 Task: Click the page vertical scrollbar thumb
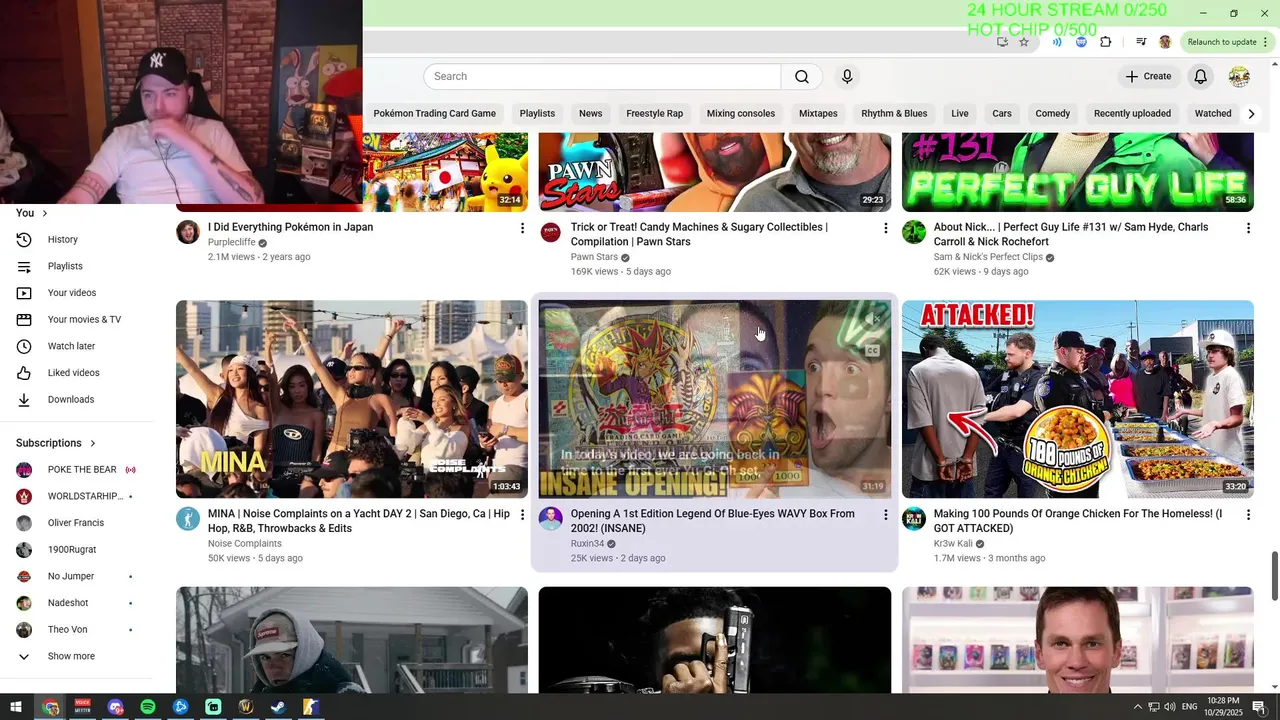tap(1275, 576)
